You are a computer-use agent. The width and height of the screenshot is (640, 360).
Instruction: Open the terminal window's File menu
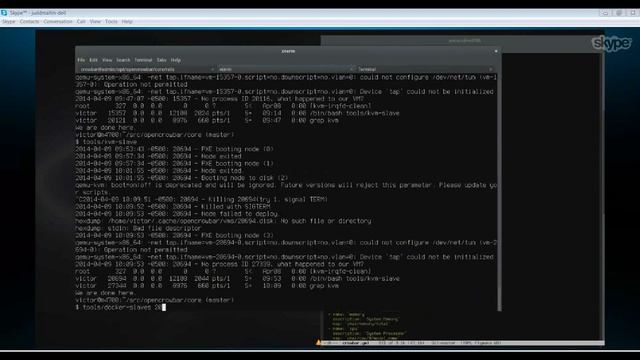(x=81, y=60)
